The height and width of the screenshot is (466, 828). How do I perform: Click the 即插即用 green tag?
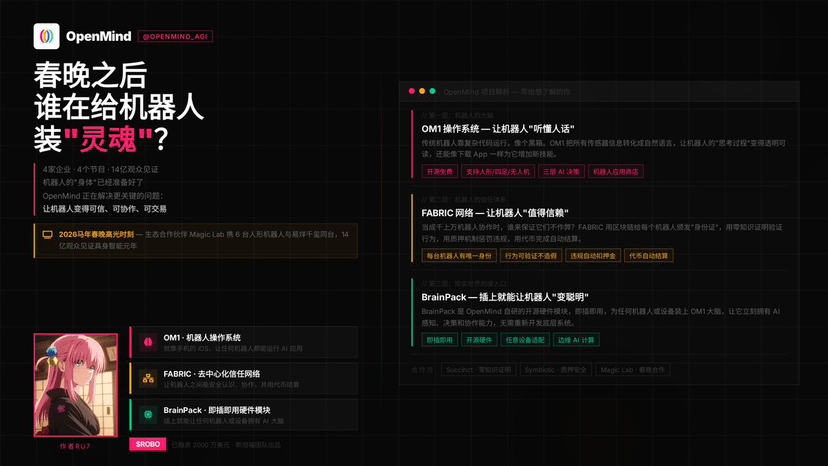click(x=440, y=340)
